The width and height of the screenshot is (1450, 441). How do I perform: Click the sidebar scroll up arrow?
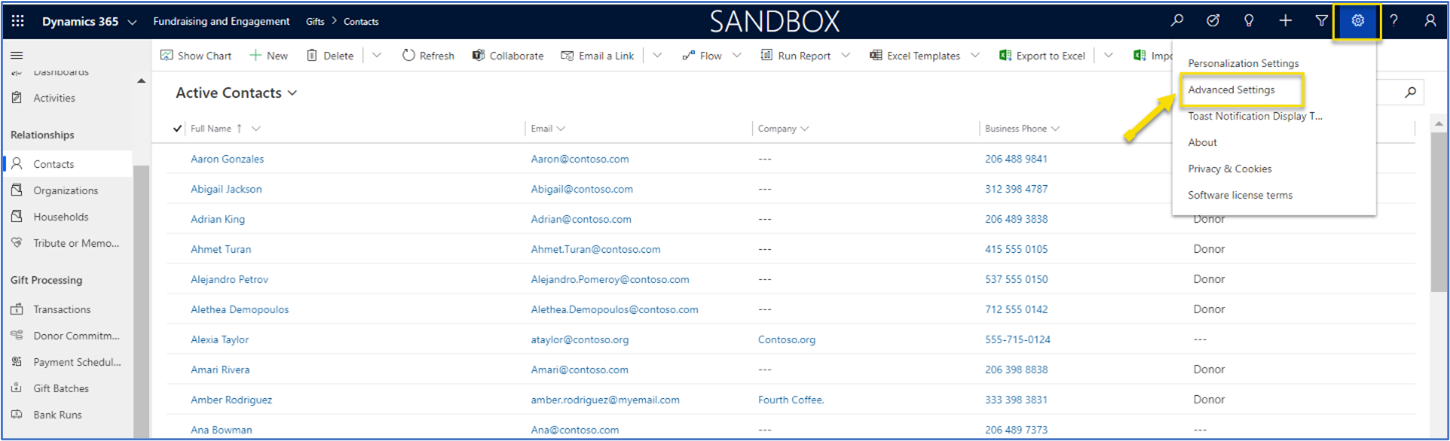coord(140,82)
